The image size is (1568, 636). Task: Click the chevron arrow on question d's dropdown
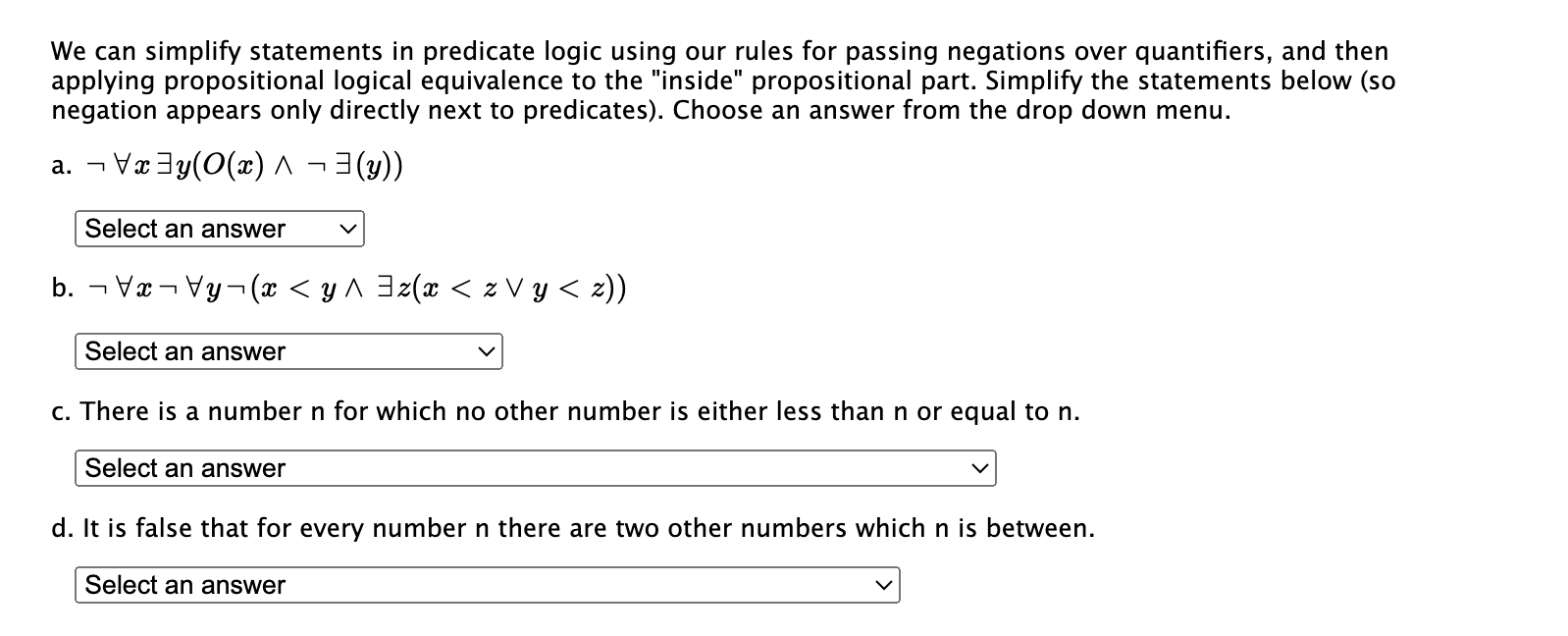tap(884, 585)
